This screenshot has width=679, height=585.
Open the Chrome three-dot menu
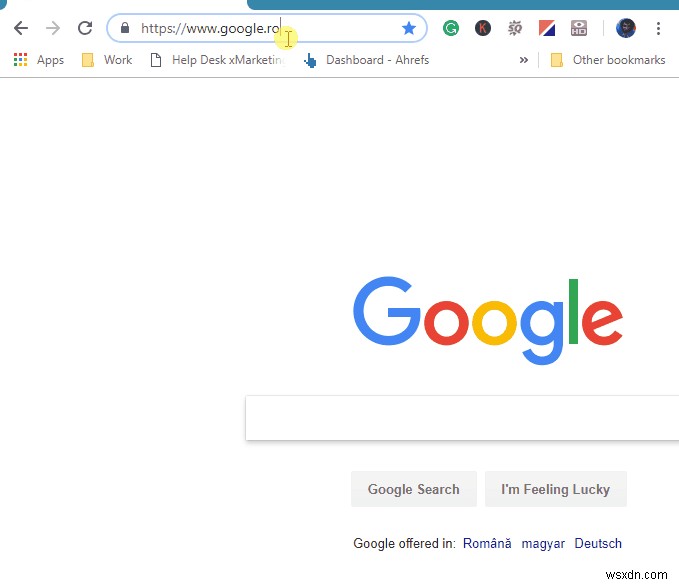[658, 29]
